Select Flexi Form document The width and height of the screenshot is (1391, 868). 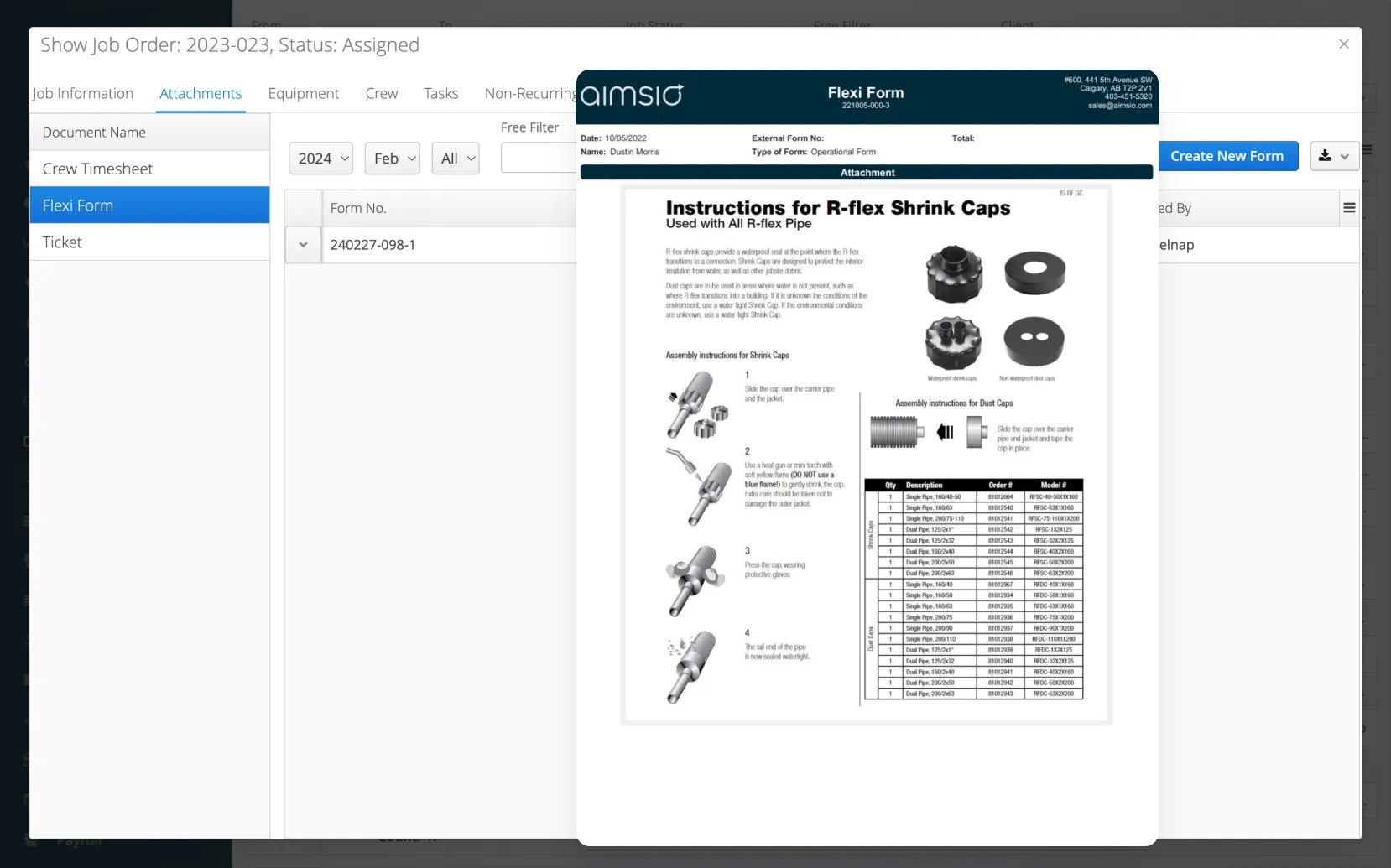tap(149, 205)
